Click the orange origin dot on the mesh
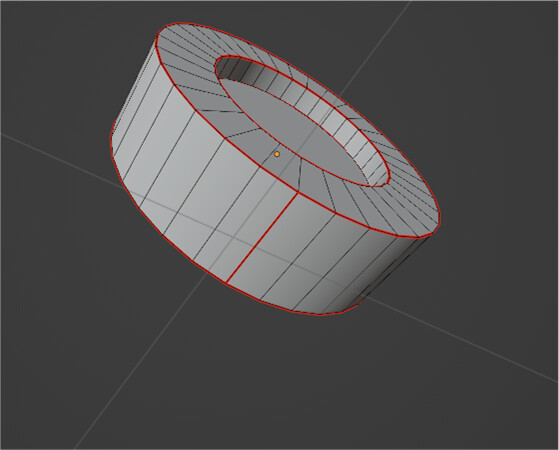The height and width of the screenshot is (450, 559). point(277,154)
